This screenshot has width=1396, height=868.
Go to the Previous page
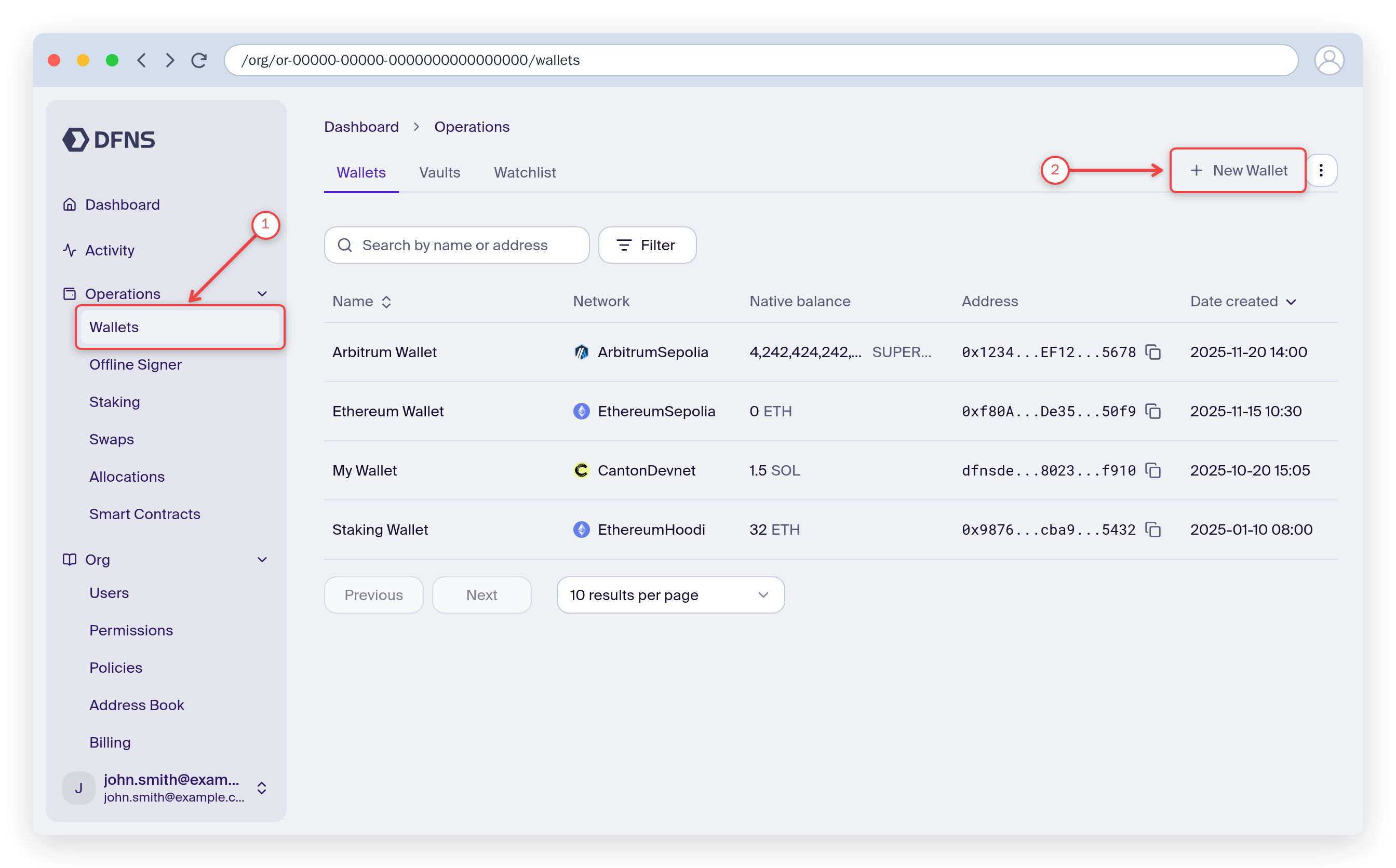click(x=373, y=595)
